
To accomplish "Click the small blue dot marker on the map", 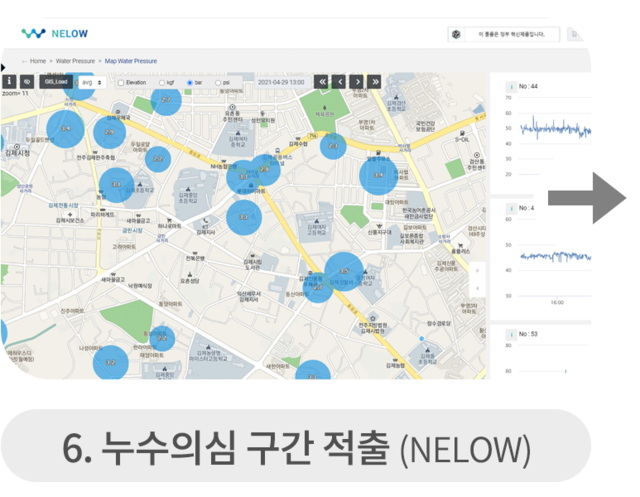I will tap(422, 339).
